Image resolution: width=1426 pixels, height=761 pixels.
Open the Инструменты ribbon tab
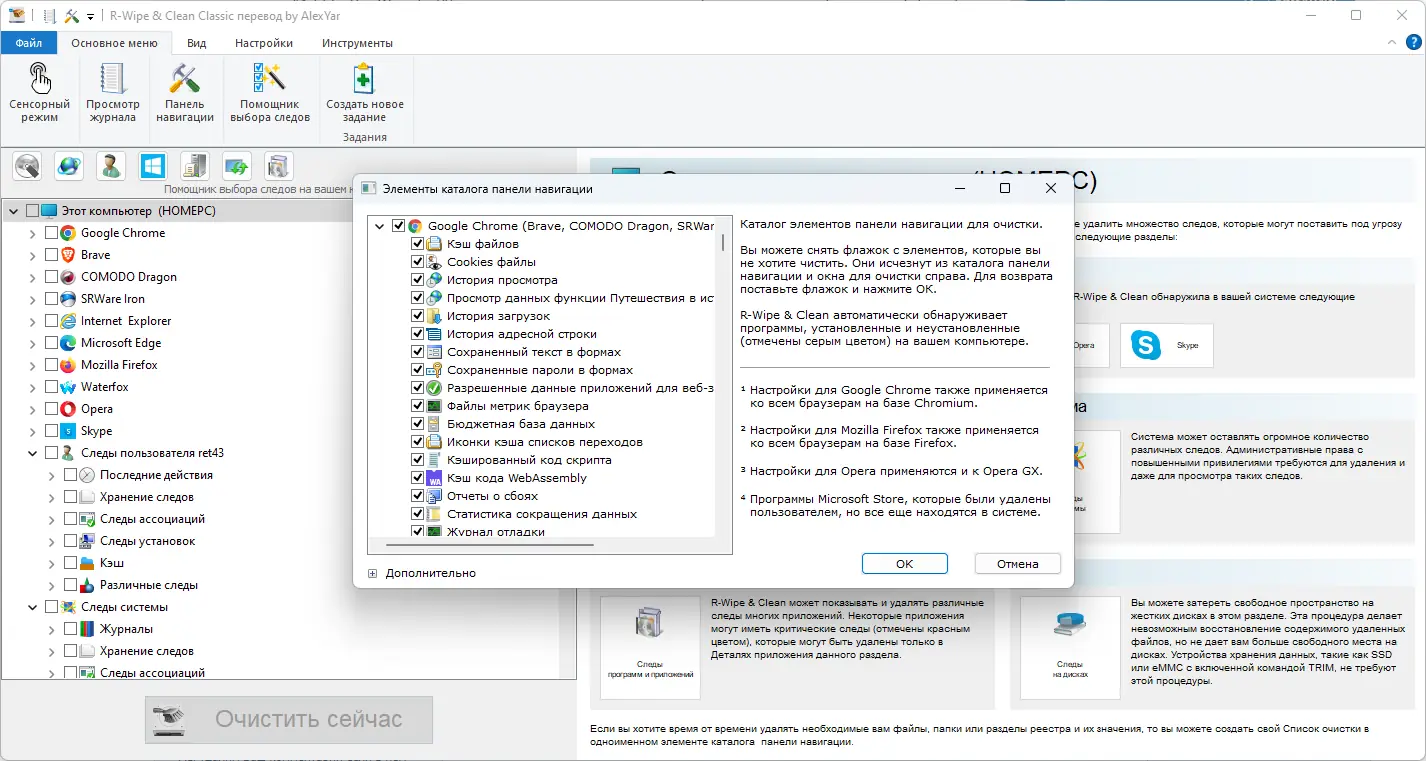pos(357,43)
